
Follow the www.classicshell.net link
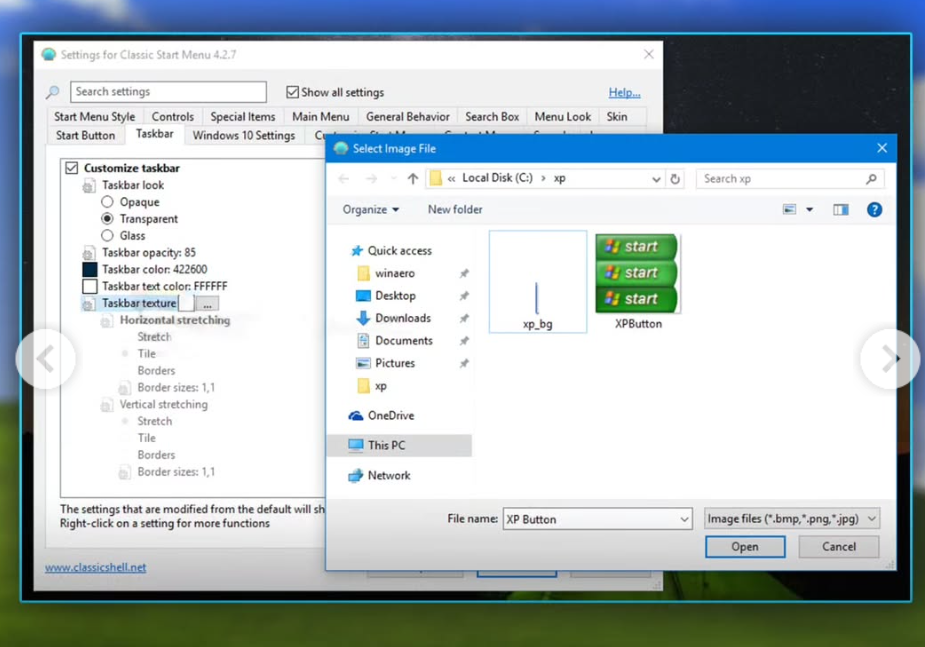[95, 567]
